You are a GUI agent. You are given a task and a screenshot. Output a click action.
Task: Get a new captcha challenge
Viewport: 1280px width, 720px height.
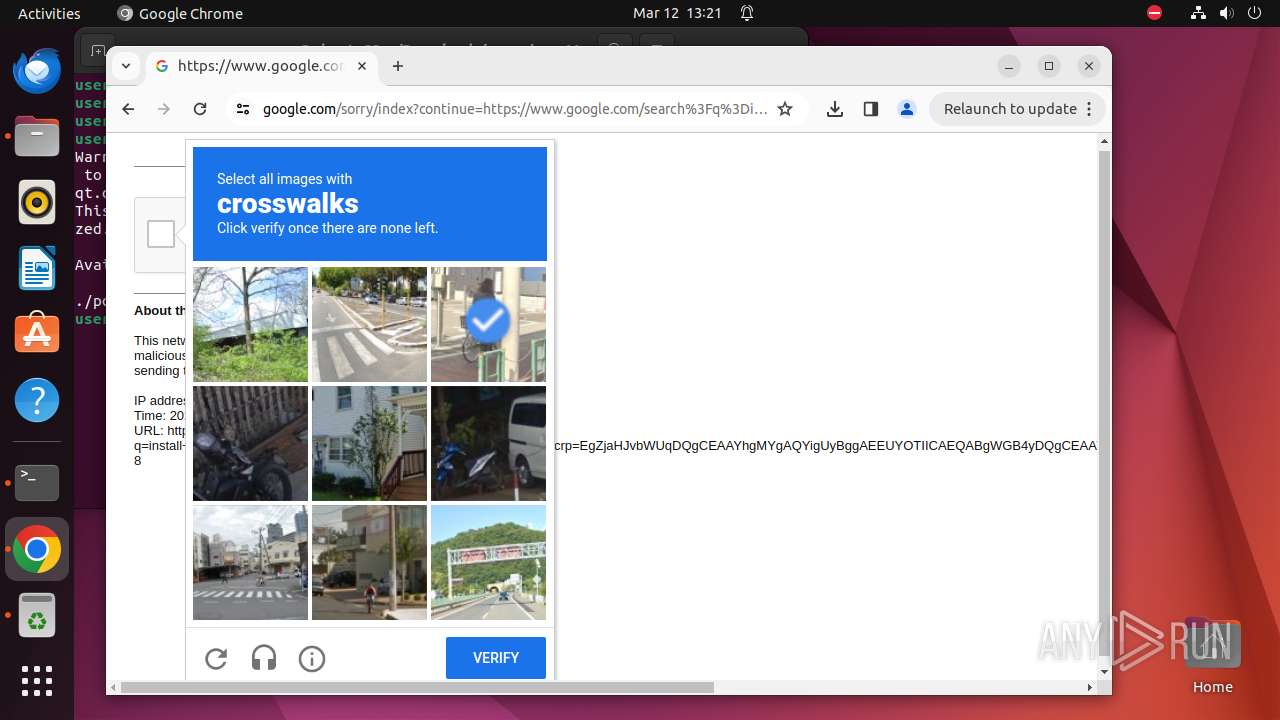click(216, 658)
